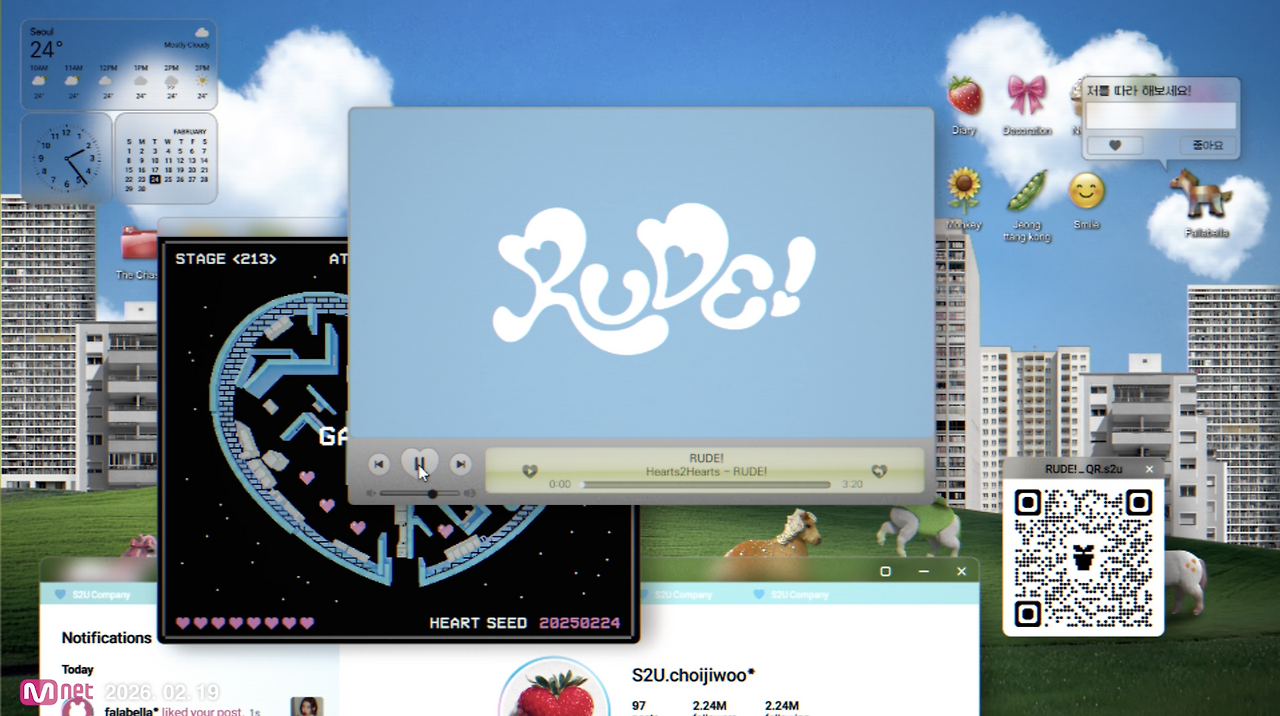Open the Smile emoji desktop icon
This screenshot has height=716, width=1280.
(x=1086, y=190)
